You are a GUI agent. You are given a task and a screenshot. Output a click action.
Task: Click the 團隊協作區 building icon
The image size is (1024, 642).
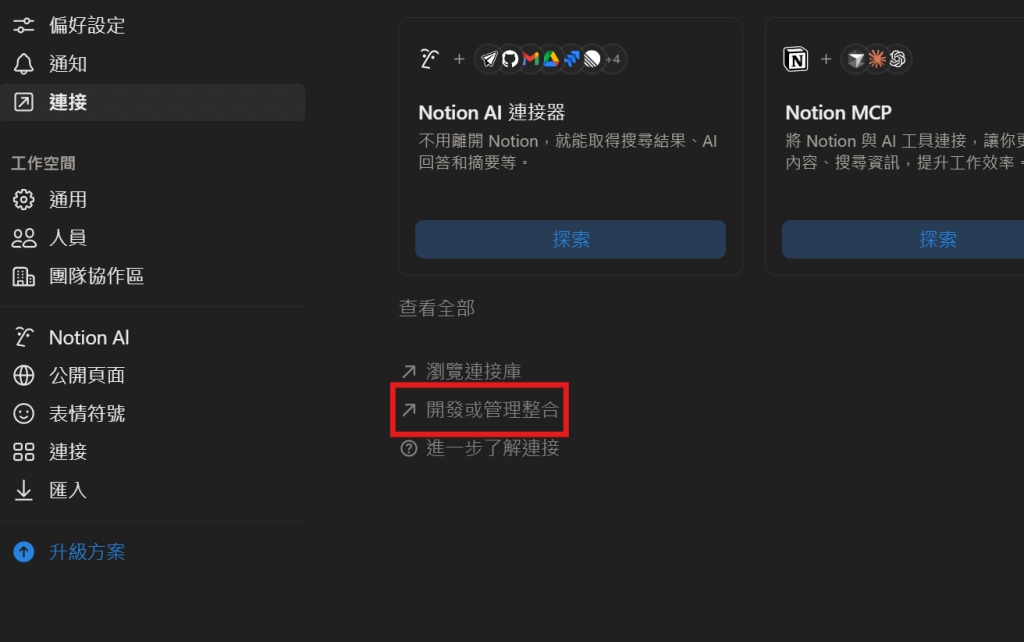(24, 276)
